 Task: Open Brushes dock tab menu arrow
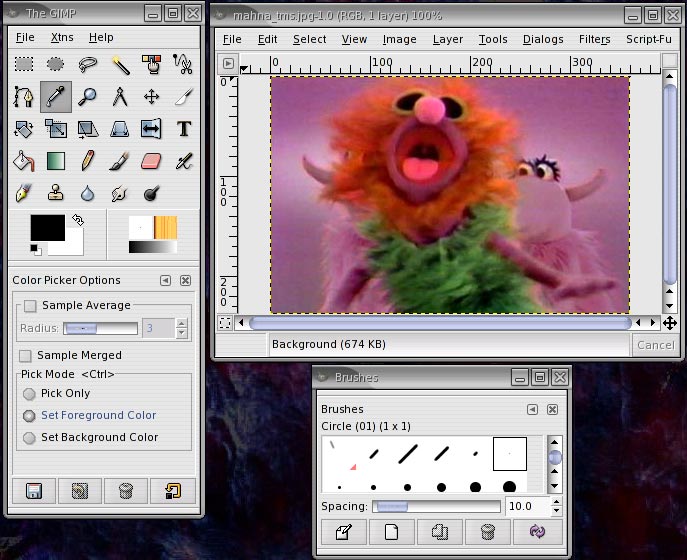(532, 409)
